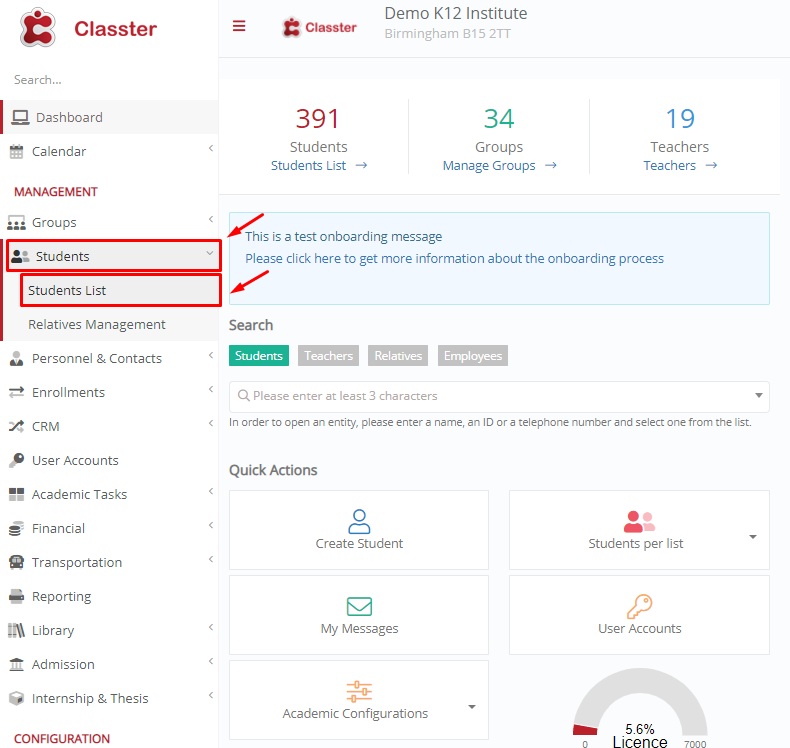The width and height of the screenshot is (790, 748).
Task: Expand the Personnel & Contacts chevron
Action: [211, 355]
